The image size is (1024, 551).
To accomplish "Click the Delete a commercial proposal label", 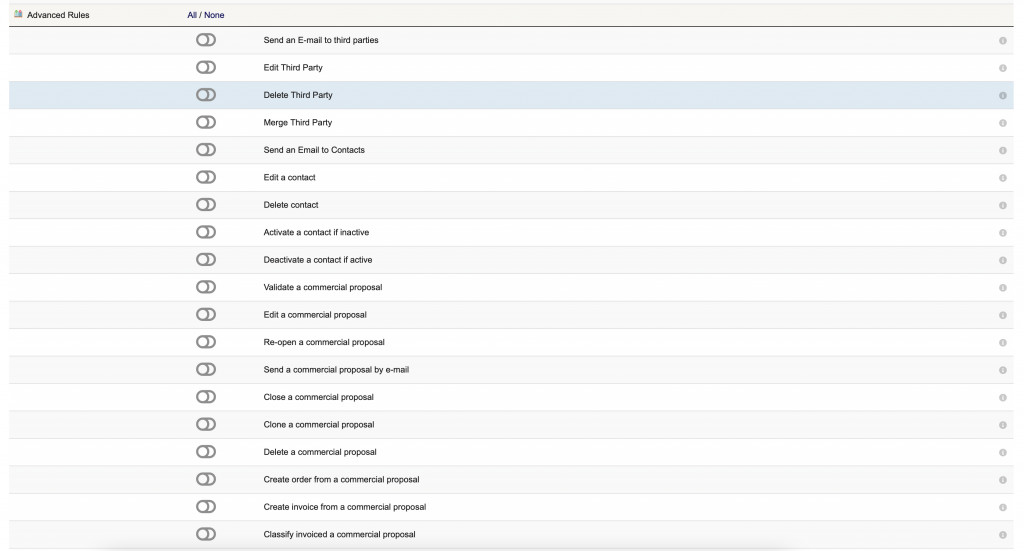I will 320,452.
